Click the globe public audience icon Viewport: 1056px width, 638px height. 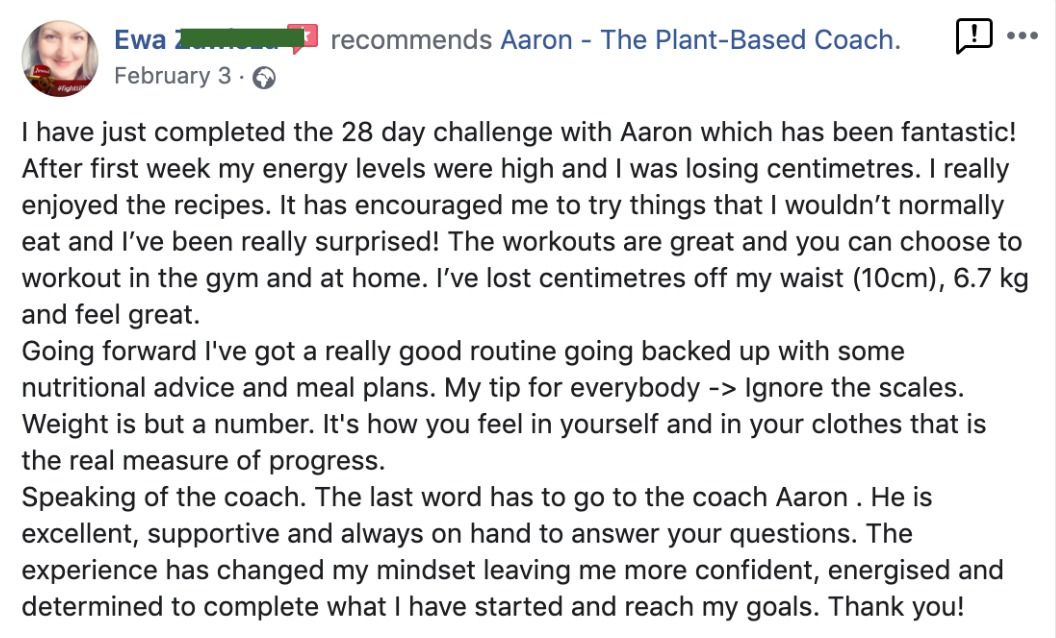tap(263, 78)
